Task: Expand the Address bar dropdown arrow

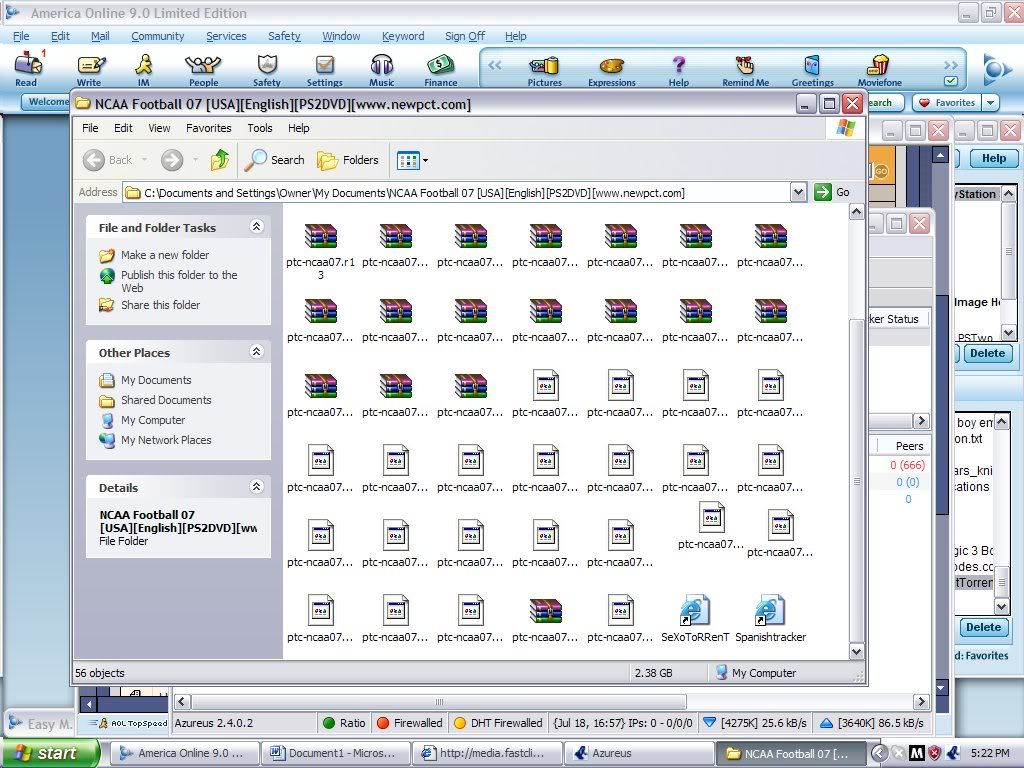Action: tap(798, 192)
